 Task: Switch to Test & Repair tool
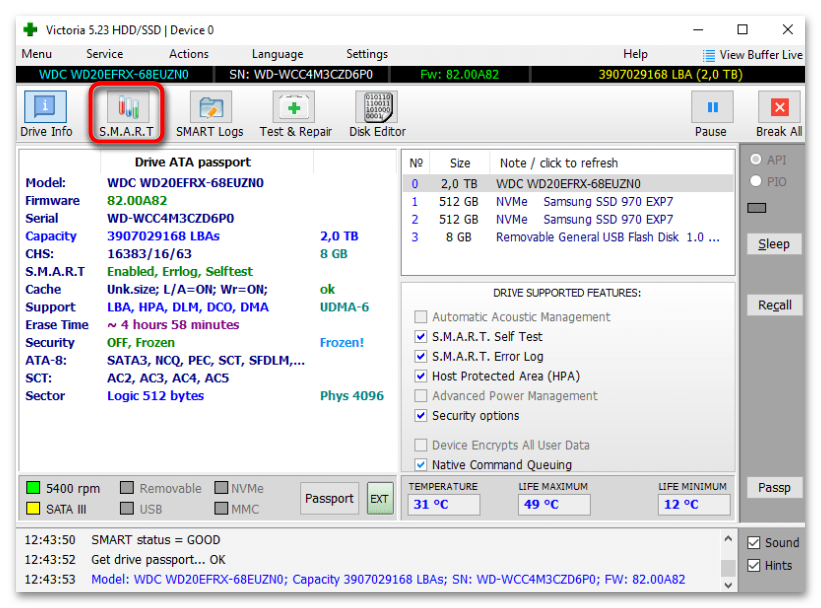(x=294, y=106)
